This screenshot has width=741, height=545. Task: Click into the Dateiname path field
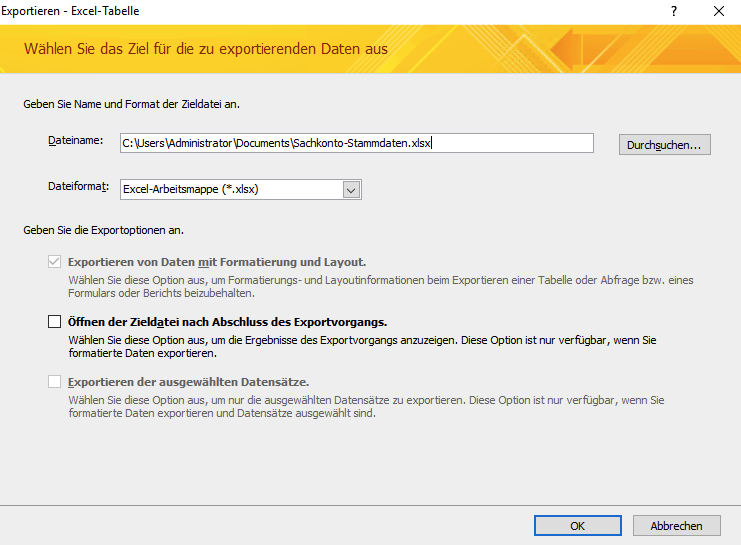click(357, 143)
